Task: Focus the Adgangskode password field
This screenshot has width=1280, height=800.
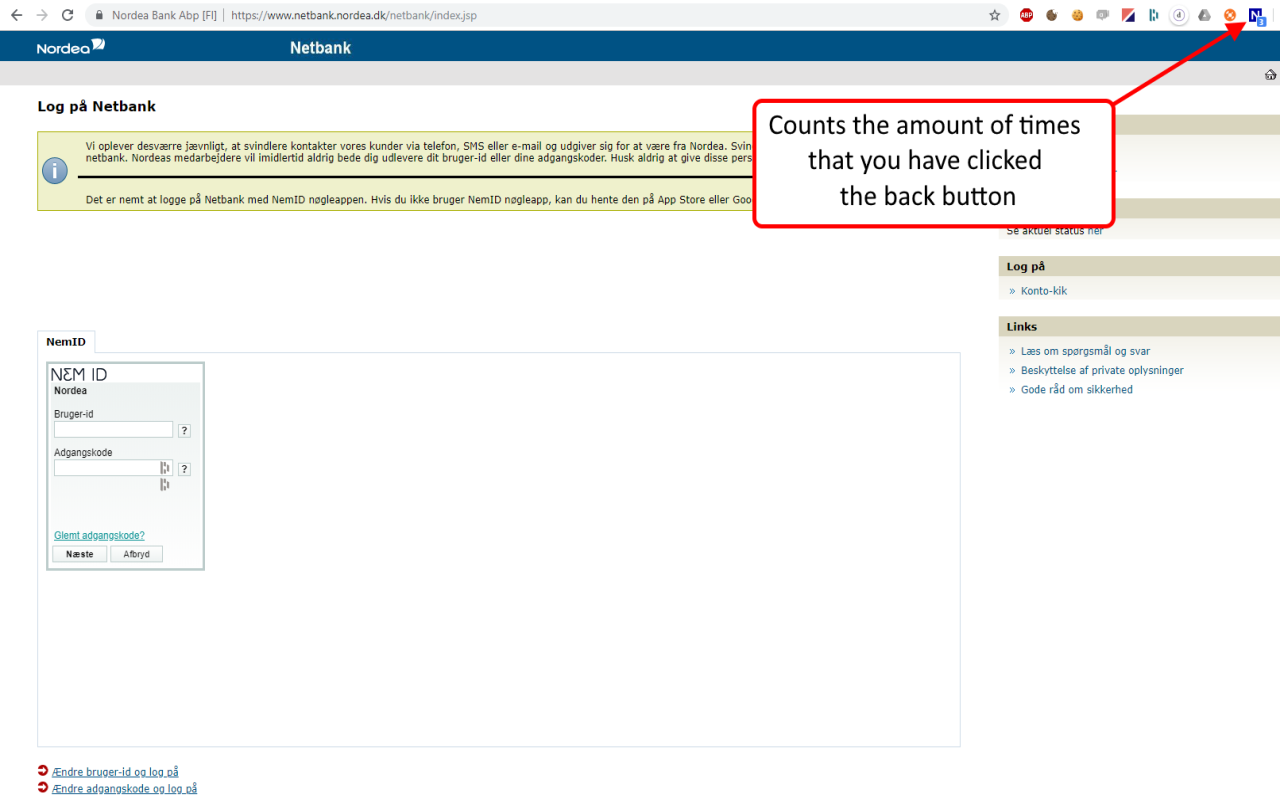Action: point(113,468)
